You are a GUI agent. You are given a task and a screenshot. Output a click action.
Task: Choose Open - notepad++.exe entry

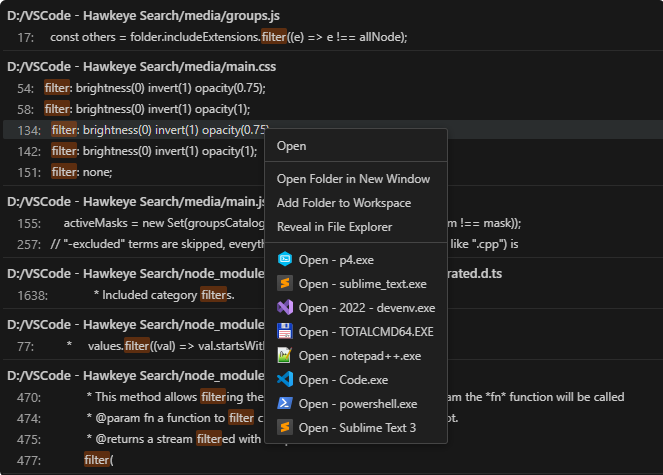[x=356, y=356]
